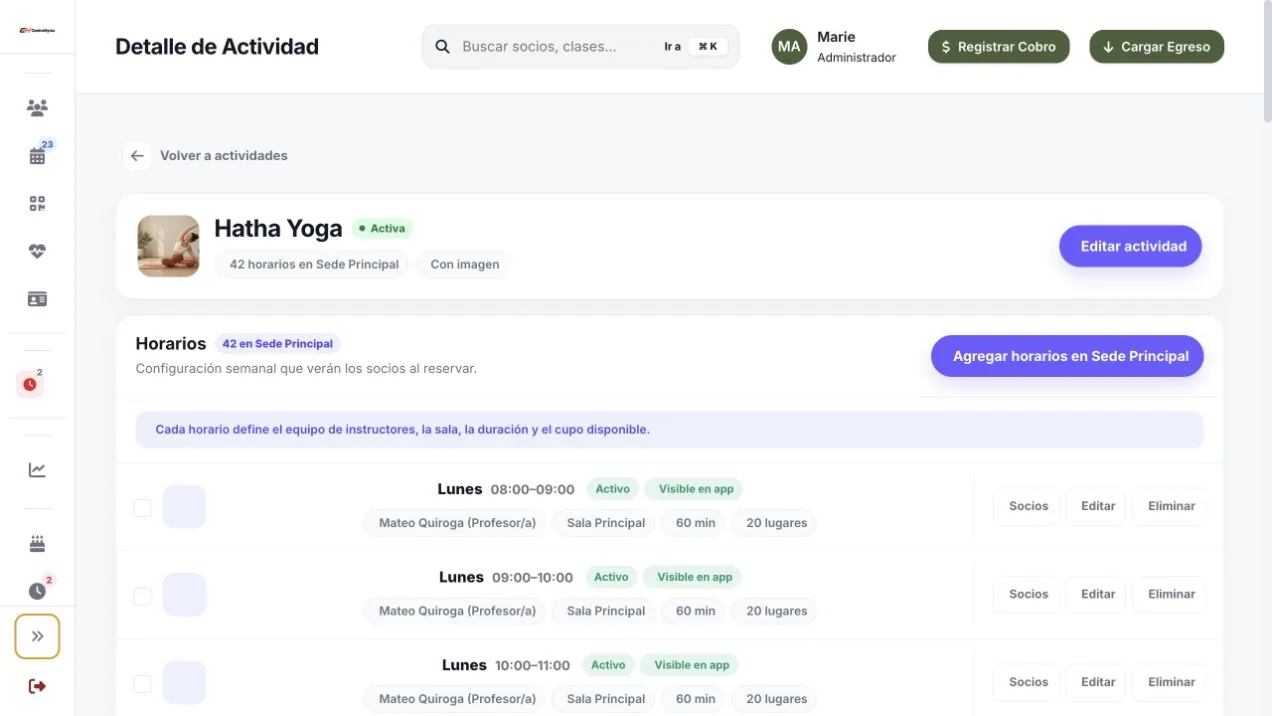Open the heart pulse health icon
This screenshot has width=1272, height=716.
coord(37,251)
